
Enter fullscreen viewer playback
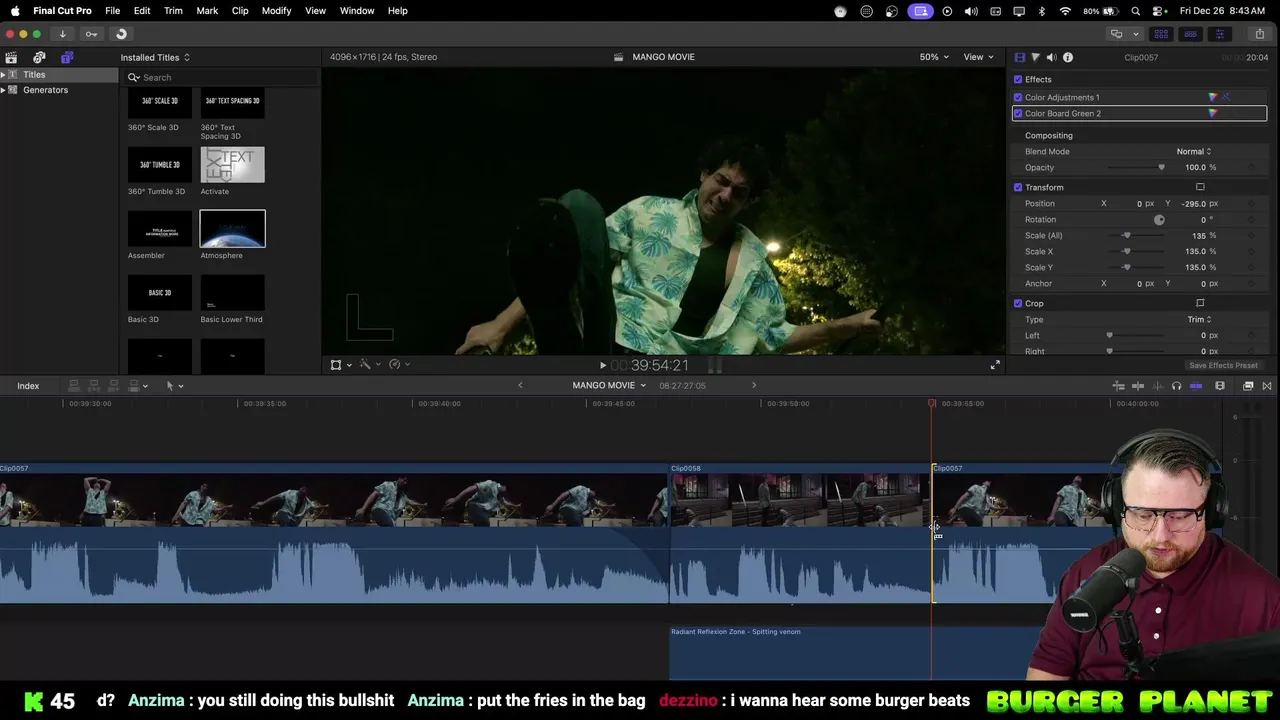point(995,365)
